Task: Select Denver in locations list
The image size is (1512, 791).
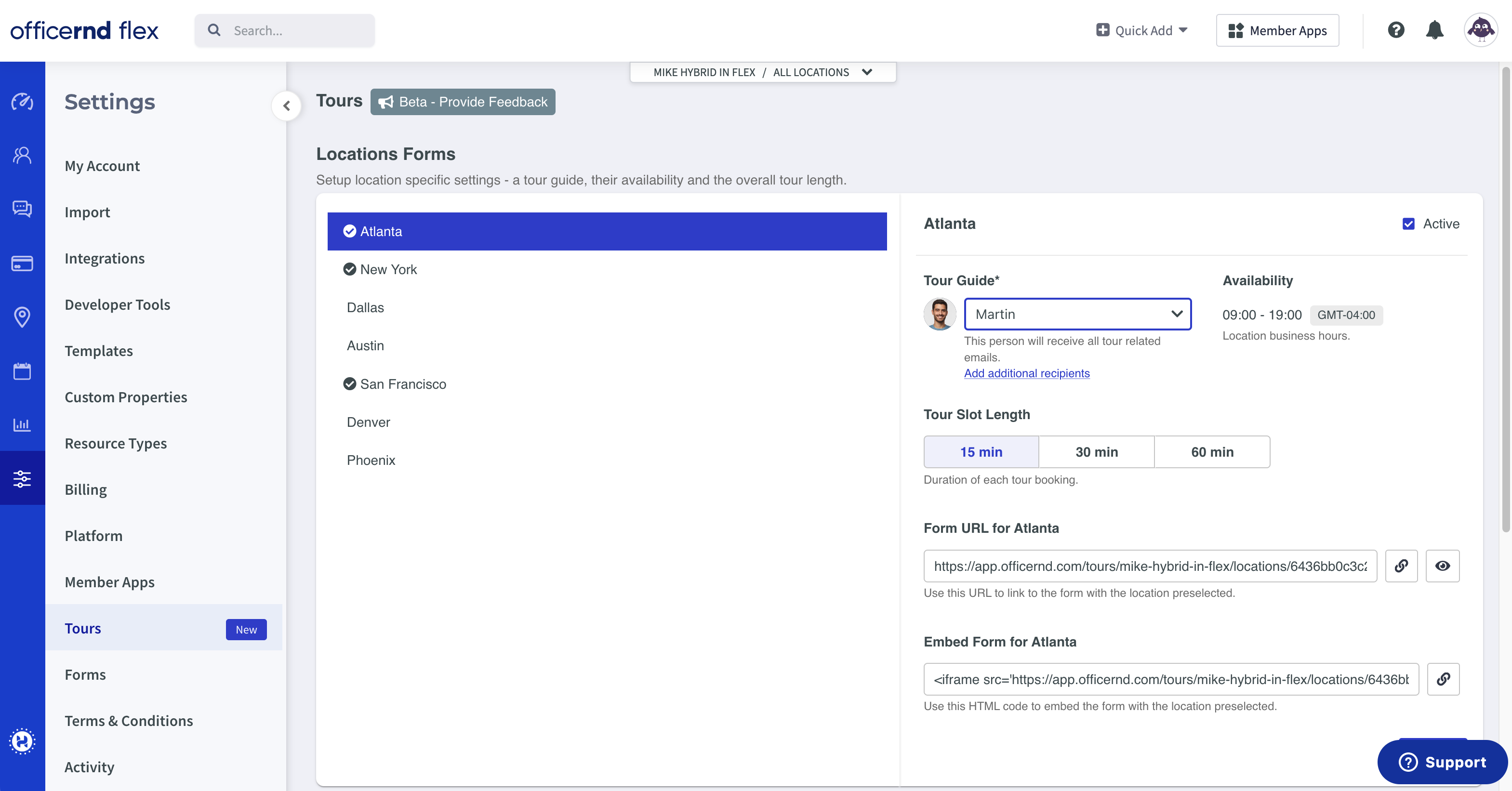Action: tap(607, 422)
